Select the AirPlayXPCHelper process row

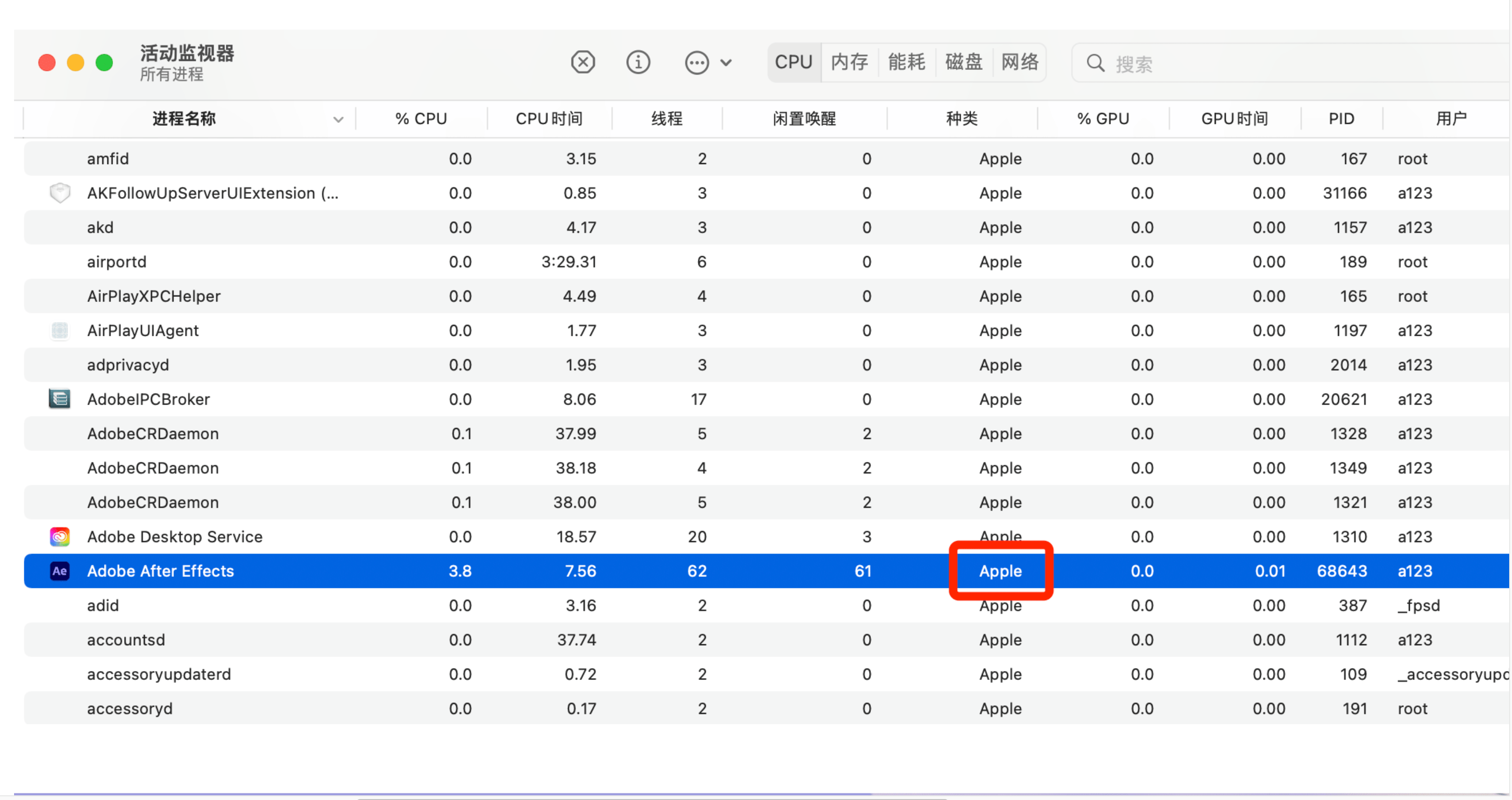[767, 296]
